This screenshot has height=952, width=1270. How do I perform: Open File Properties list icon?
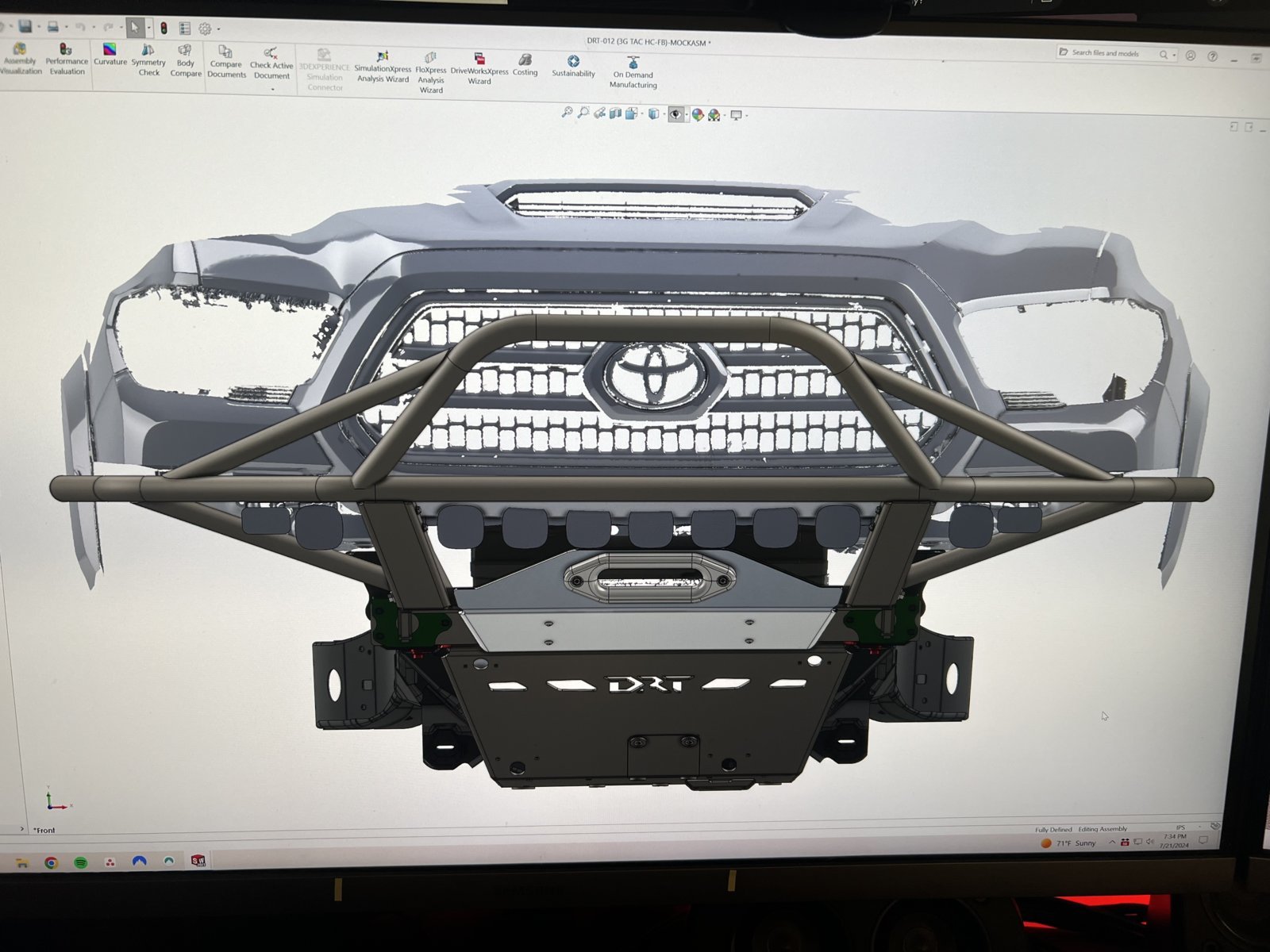click(185, 29)
